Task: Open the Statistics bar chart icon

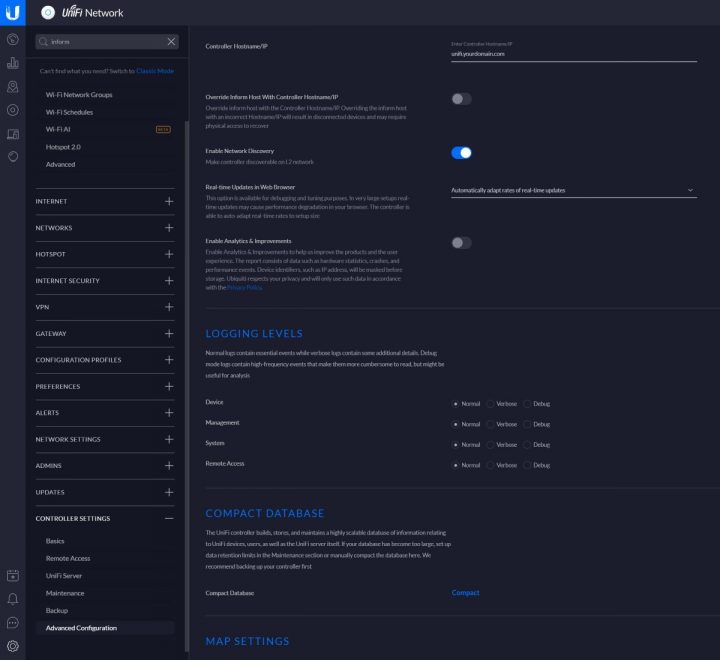Action: point(12,63)
